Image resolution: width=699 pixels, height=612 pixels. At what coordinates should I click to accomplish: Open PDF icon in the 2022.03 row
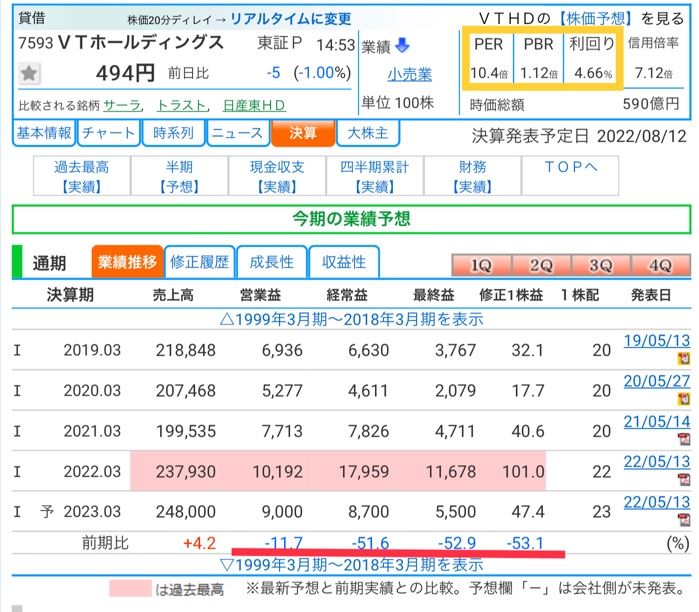[683, 480]
